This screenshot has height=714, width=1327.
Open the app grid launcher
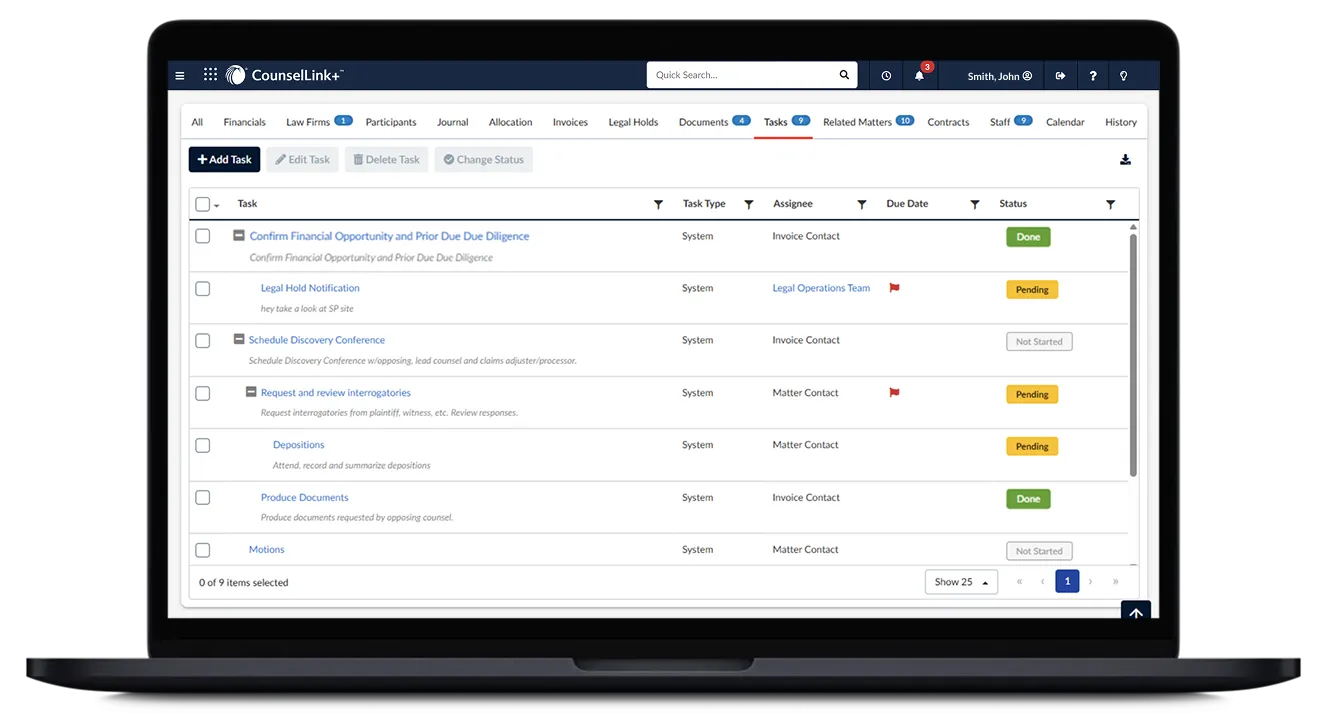coord(209,74)
